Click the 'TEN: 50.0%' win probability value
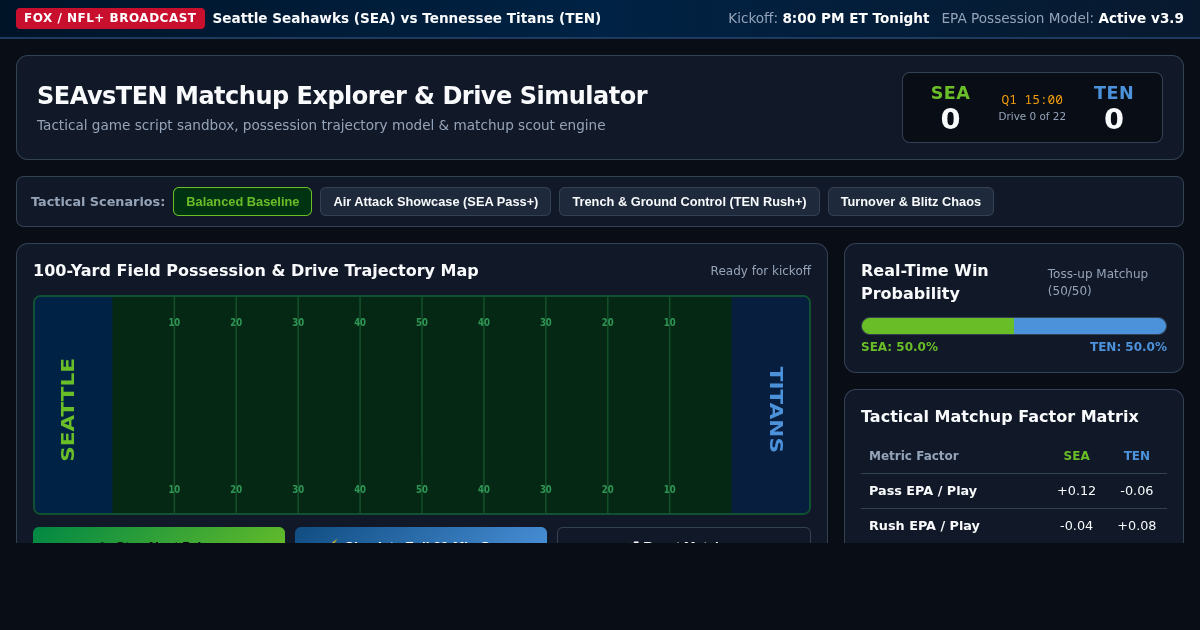The height and width of the screenshot is (630, 1200). (x=1128, y=347)
